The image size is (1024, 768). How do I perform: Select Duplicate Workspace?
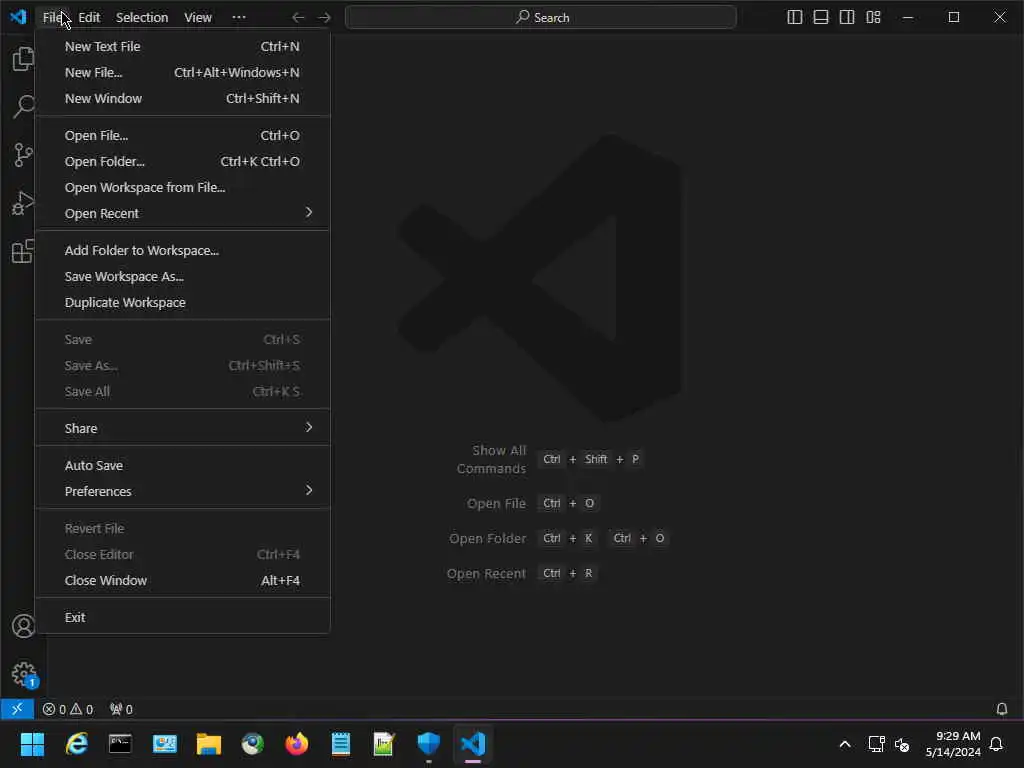182,302
